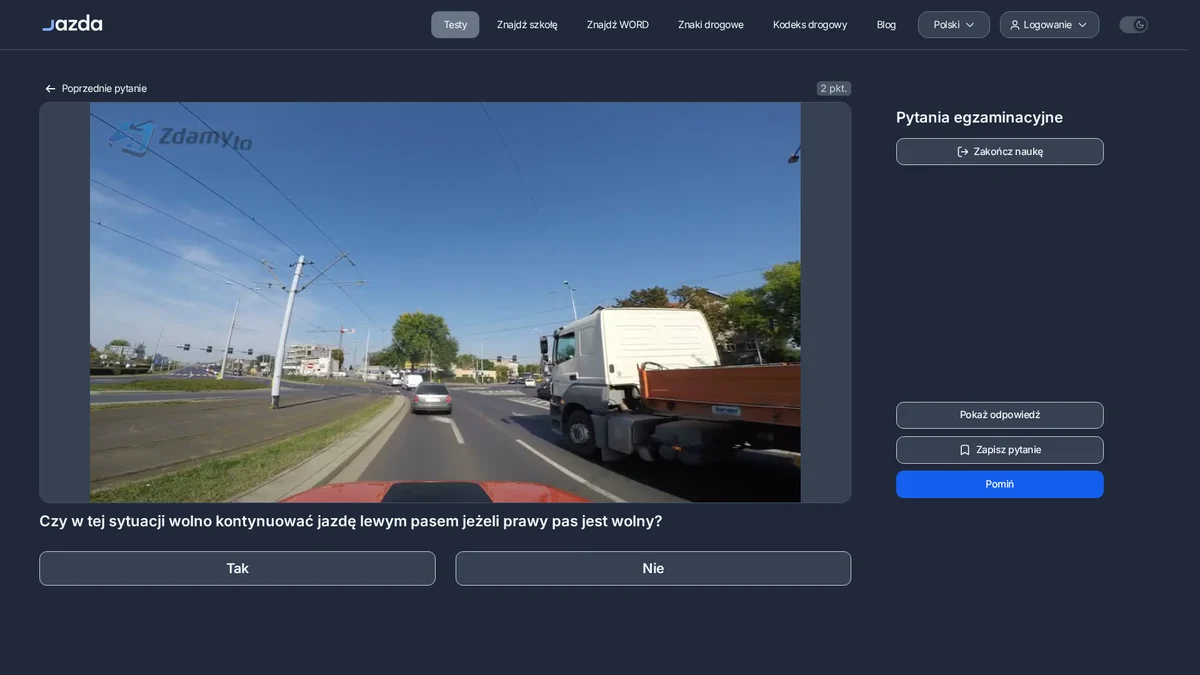Image resolution: width=1200 pixels, height=675 pixels.
Task: Open the Polski language dropdown
Action: (954, 25)
